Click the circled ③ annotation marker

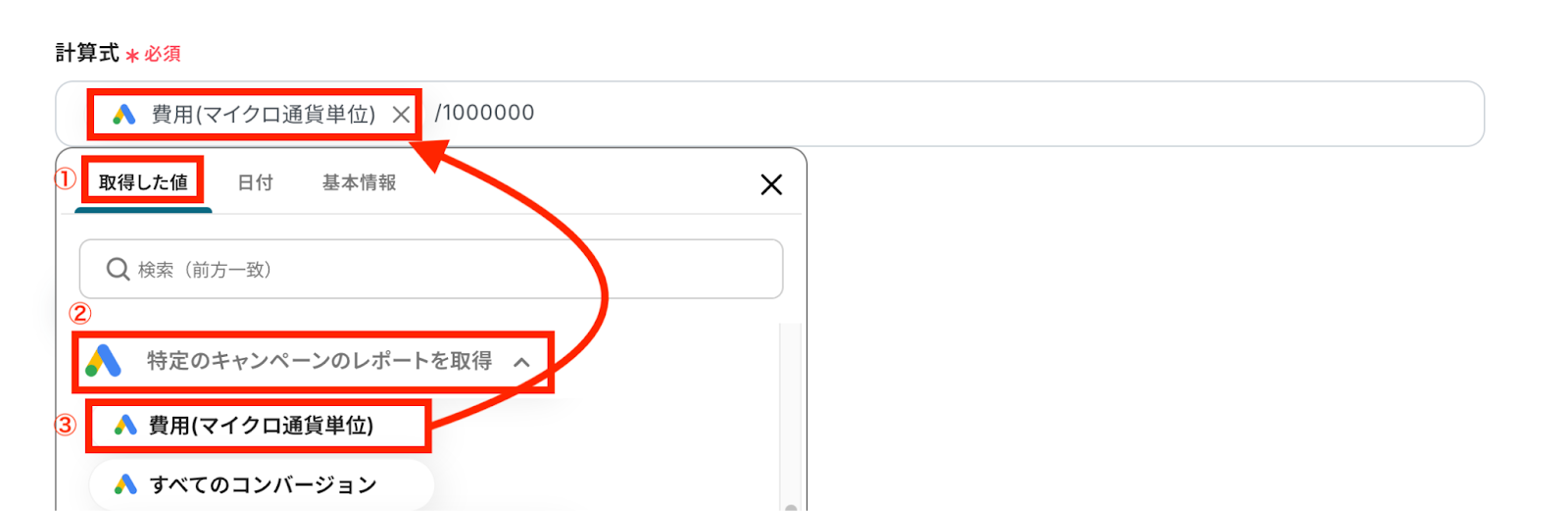click(66, 425)
